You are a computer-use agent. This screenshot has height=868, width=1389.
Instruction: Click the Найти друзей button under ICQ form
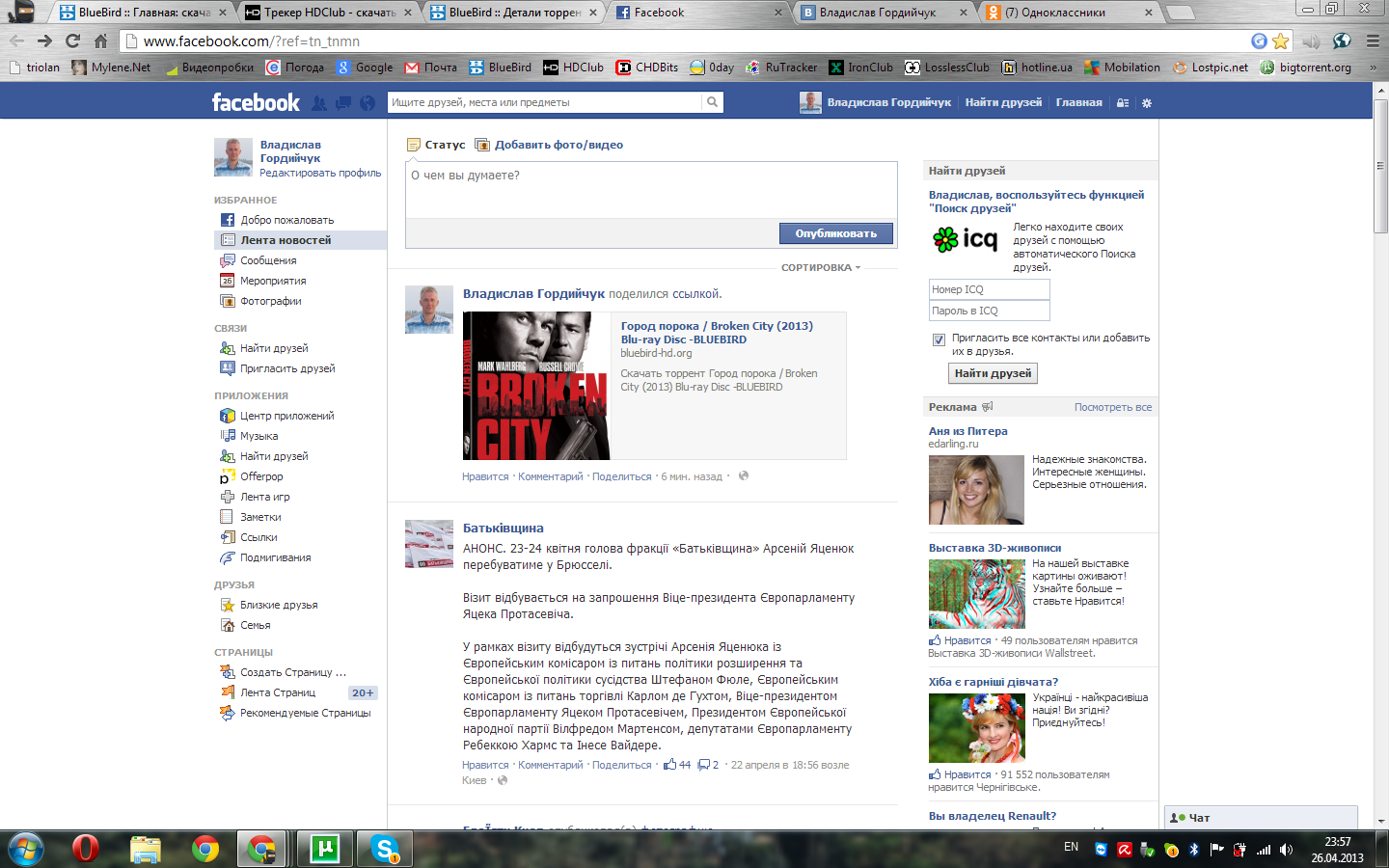(x=993, y=373)
